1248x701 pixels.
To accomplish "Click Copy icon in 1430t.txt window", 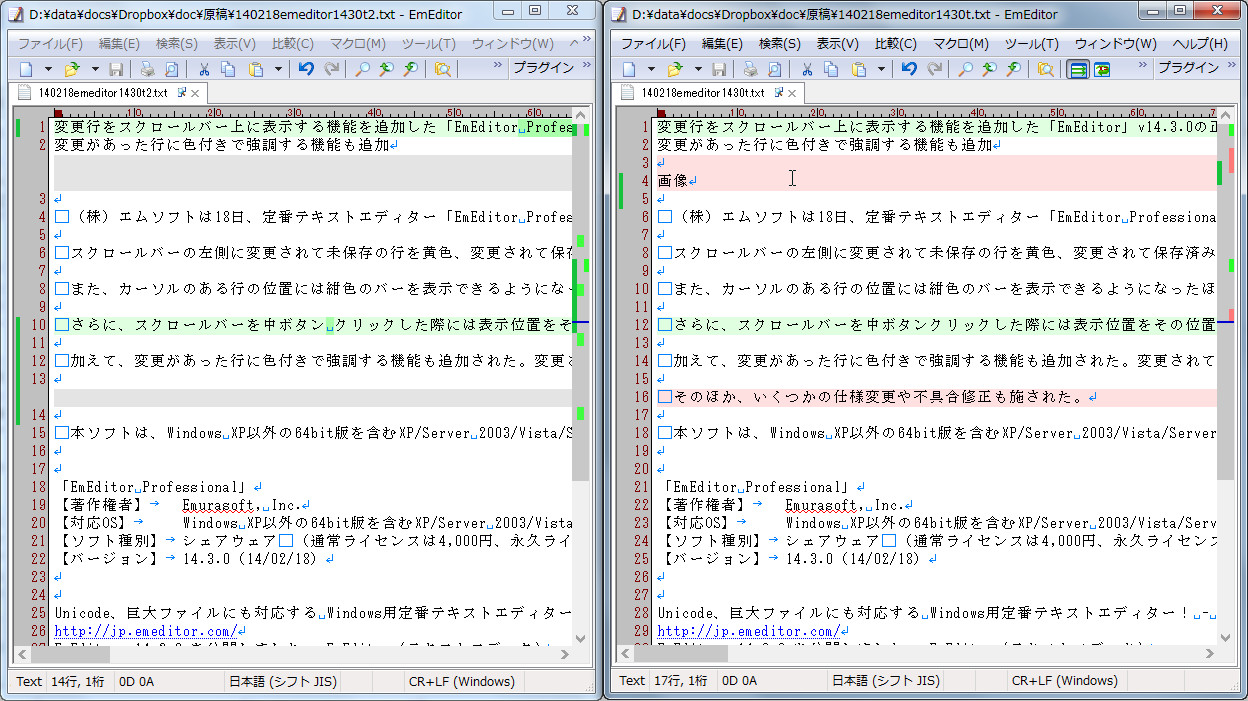I will [831, 69].
